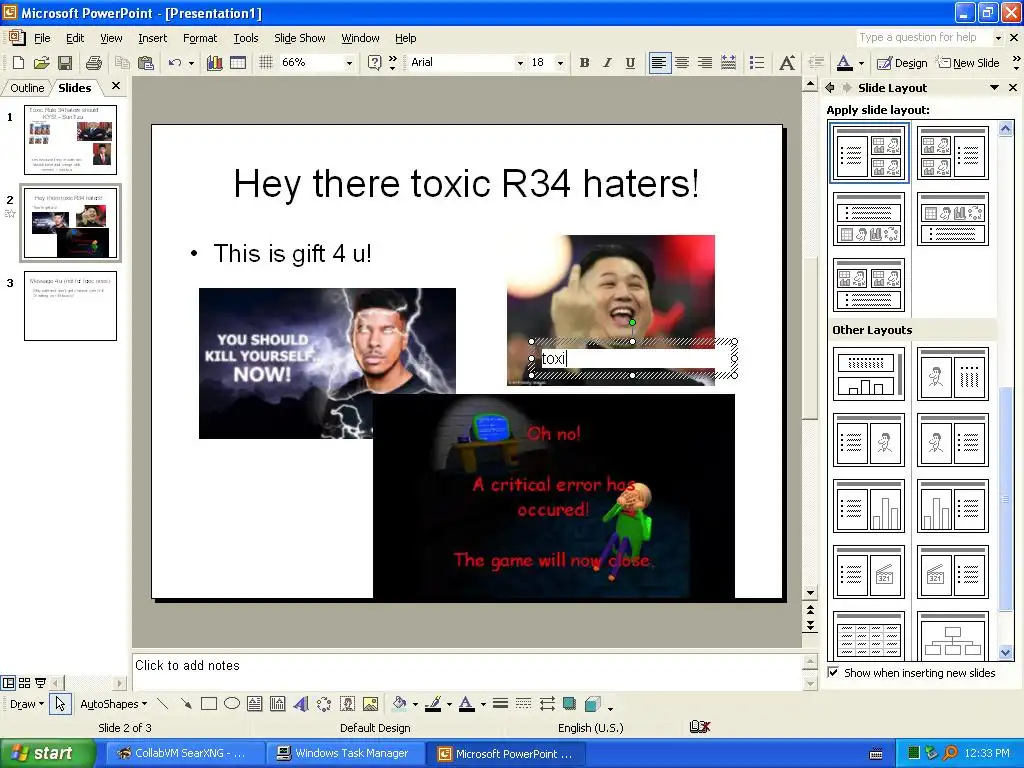The image size is (1024, 768).
Task: Align text left
Action: pos(660,63)
